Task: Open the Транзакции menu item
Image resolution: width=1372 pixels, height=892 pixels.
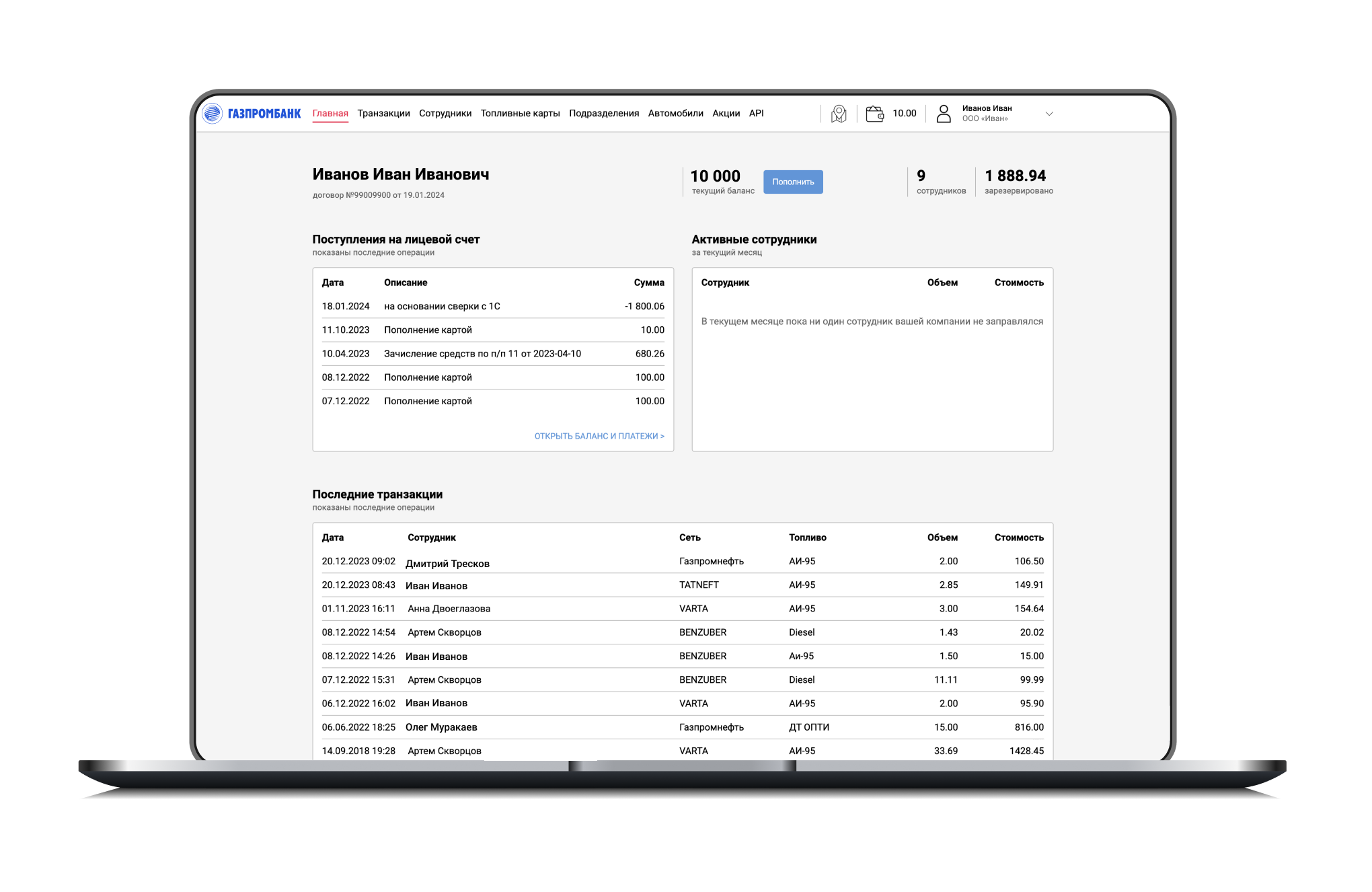Action: [383, 114]
